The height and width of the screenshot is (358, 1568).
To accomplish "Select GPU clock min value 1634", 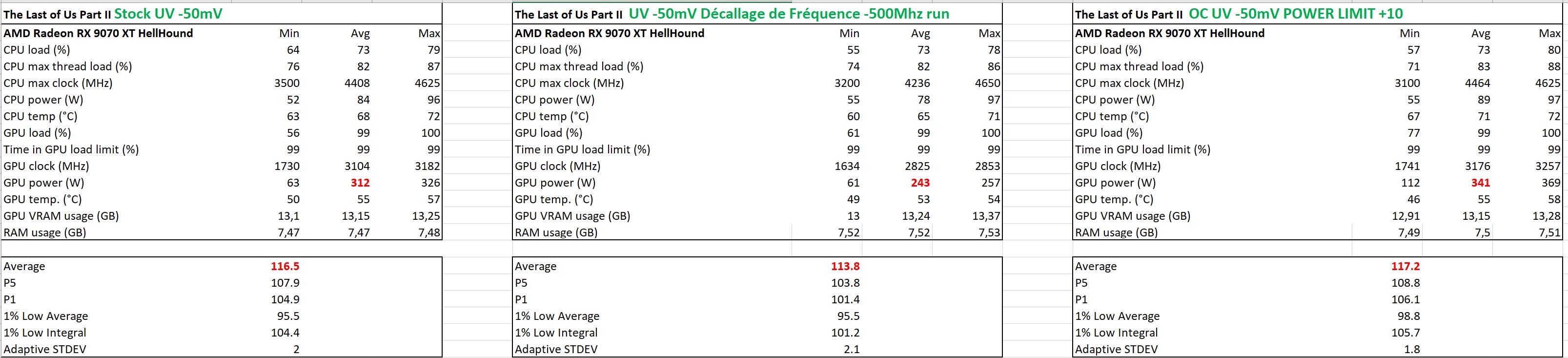I will (x=847, y=166).
